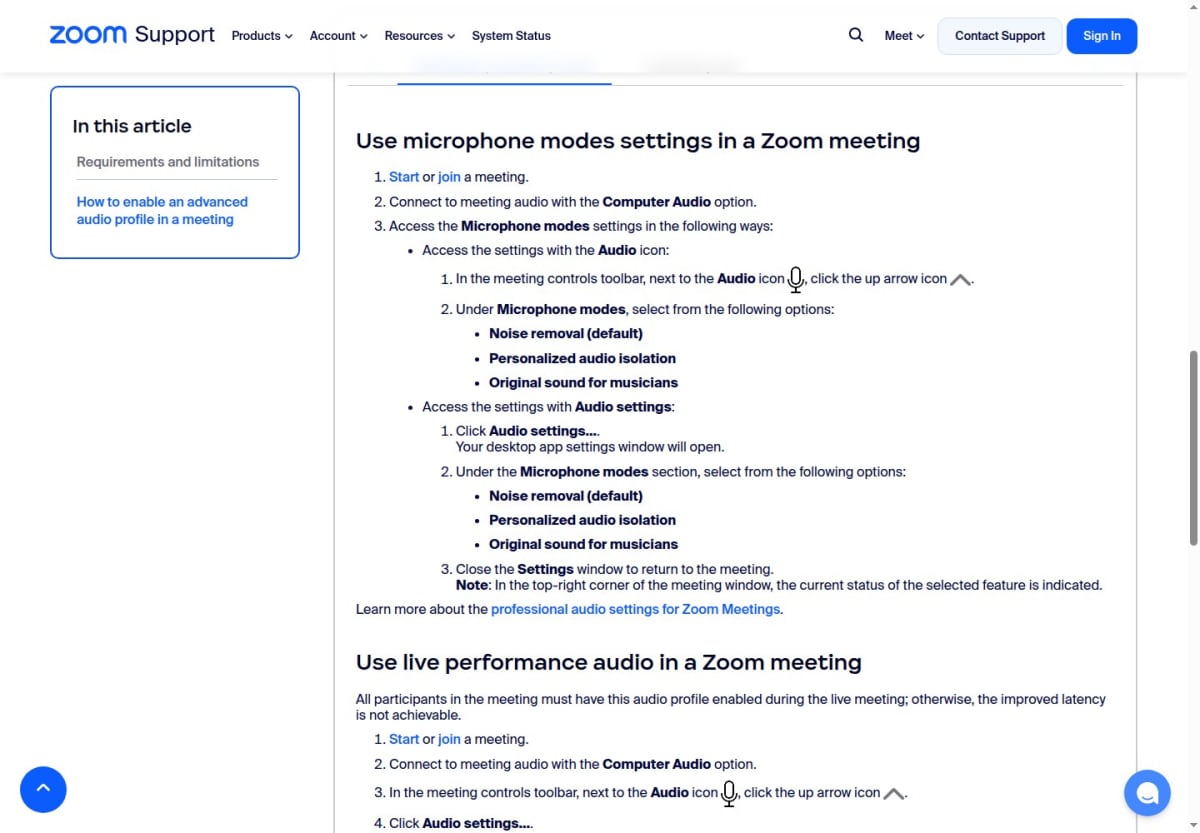1200x833 pixels.
Task: Click up arrow icon in live performance step
Action: tap(894, 793)
